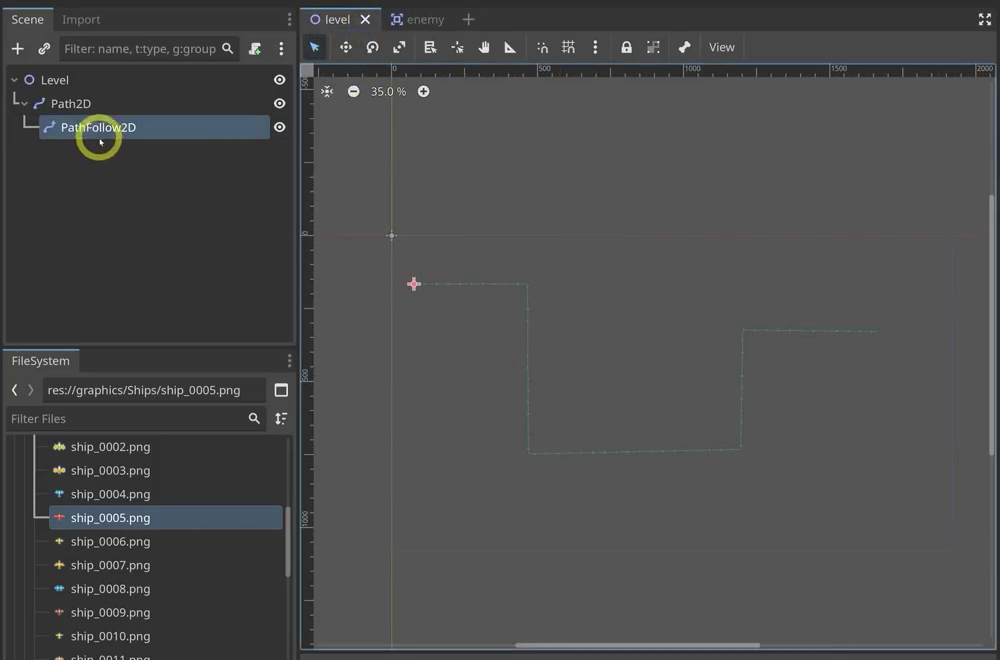The image size is (1000, 660).
Task: Open the viewport View menu
Action: point(722,47)
